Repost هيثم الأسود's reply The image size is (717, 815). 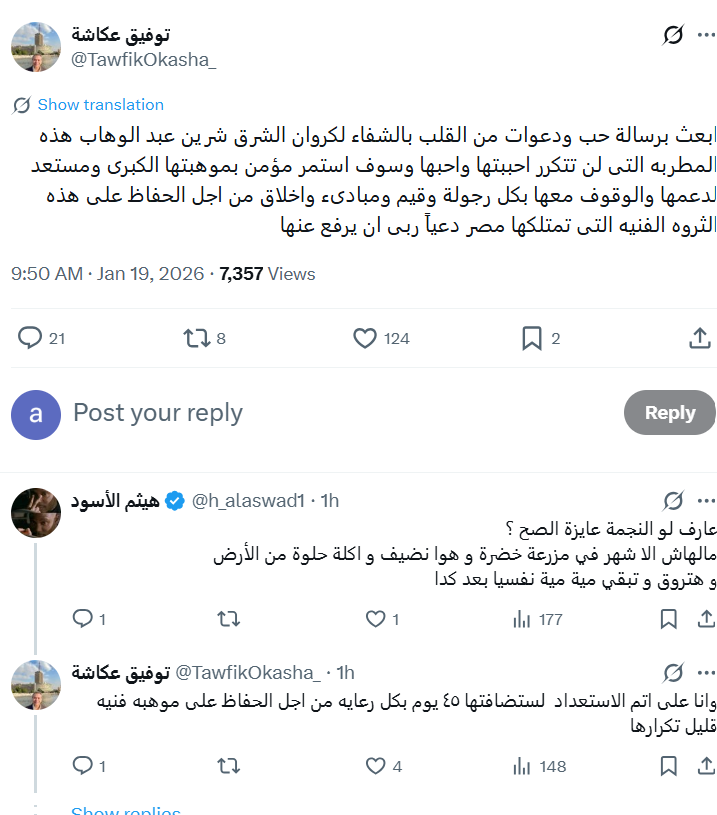pos(229,620)
